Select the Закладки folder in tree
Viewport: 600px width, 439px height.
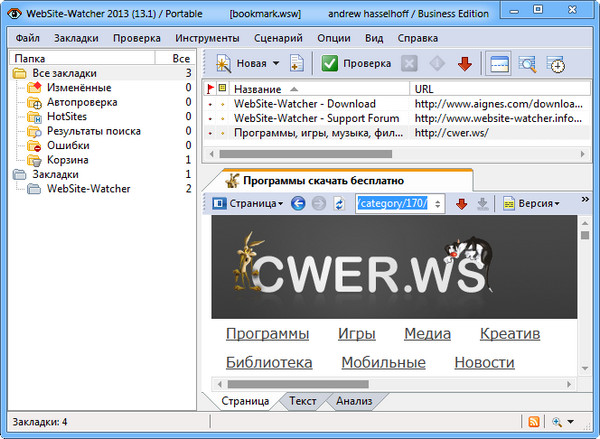[x=55, y=174]
